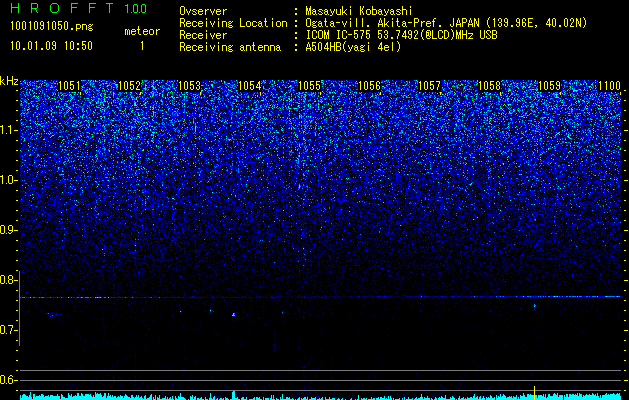Click the bright meteor echo near 1054
Viewport: 629px width, 400px height.
(x=233, y=315)
